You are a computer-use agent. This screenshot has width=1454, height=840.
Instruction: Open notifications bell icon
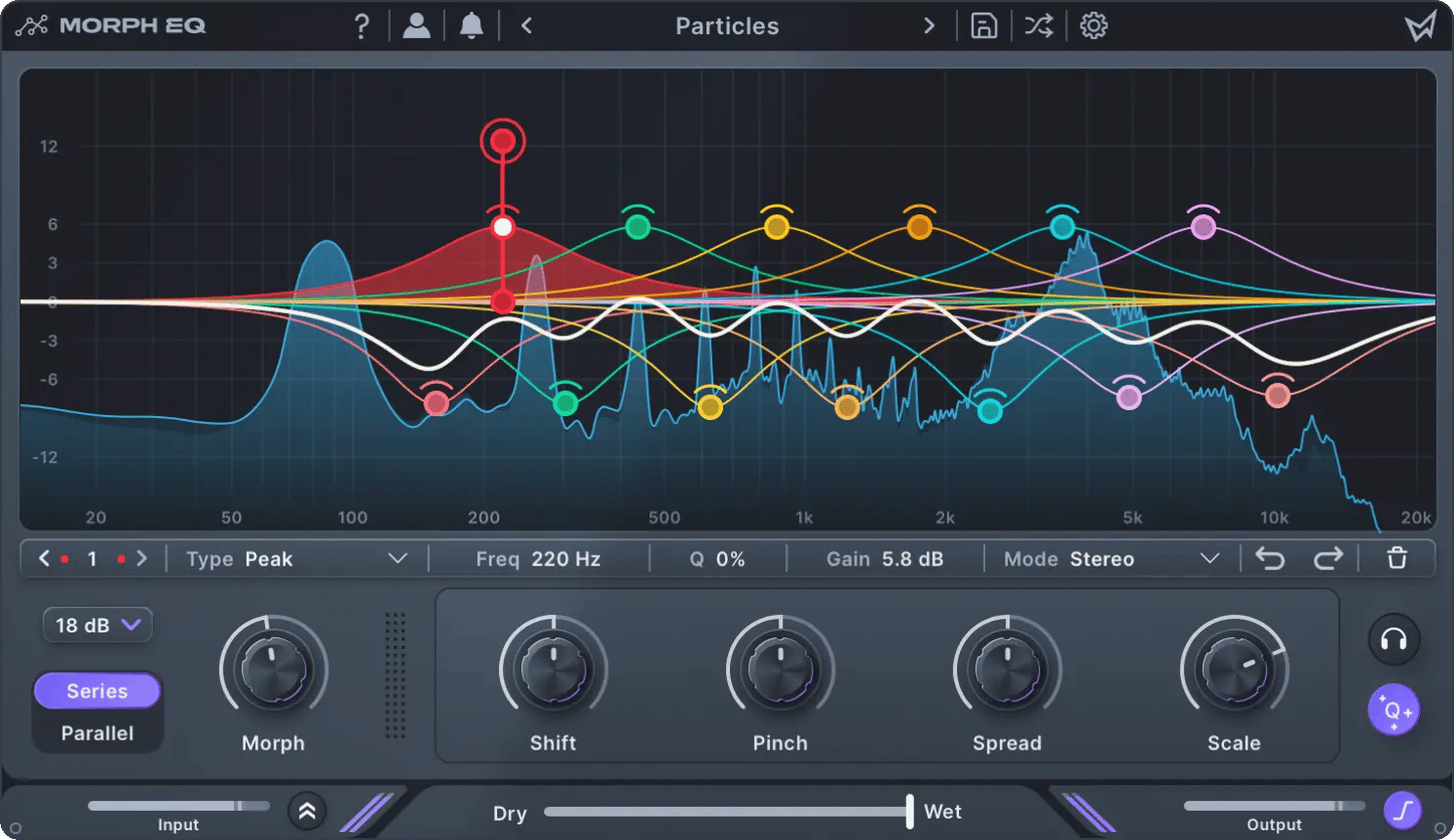tap(472, 26)
